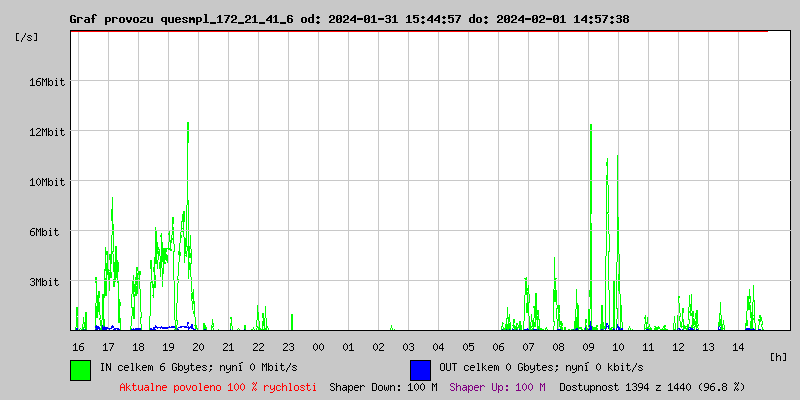Image resolution: width=800 pixels, height=400 pixels.
Task: Click hour 06 on the time axis
Action: 498,347
